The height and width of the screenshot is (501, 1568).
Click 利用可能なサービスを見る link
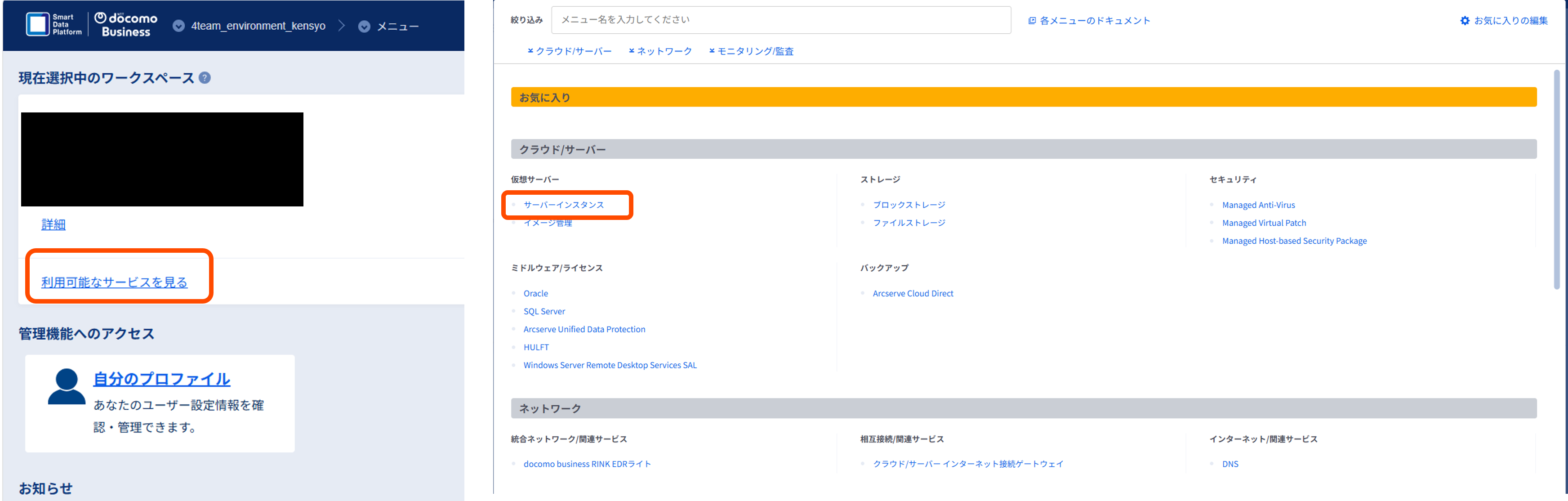(115, 282)
